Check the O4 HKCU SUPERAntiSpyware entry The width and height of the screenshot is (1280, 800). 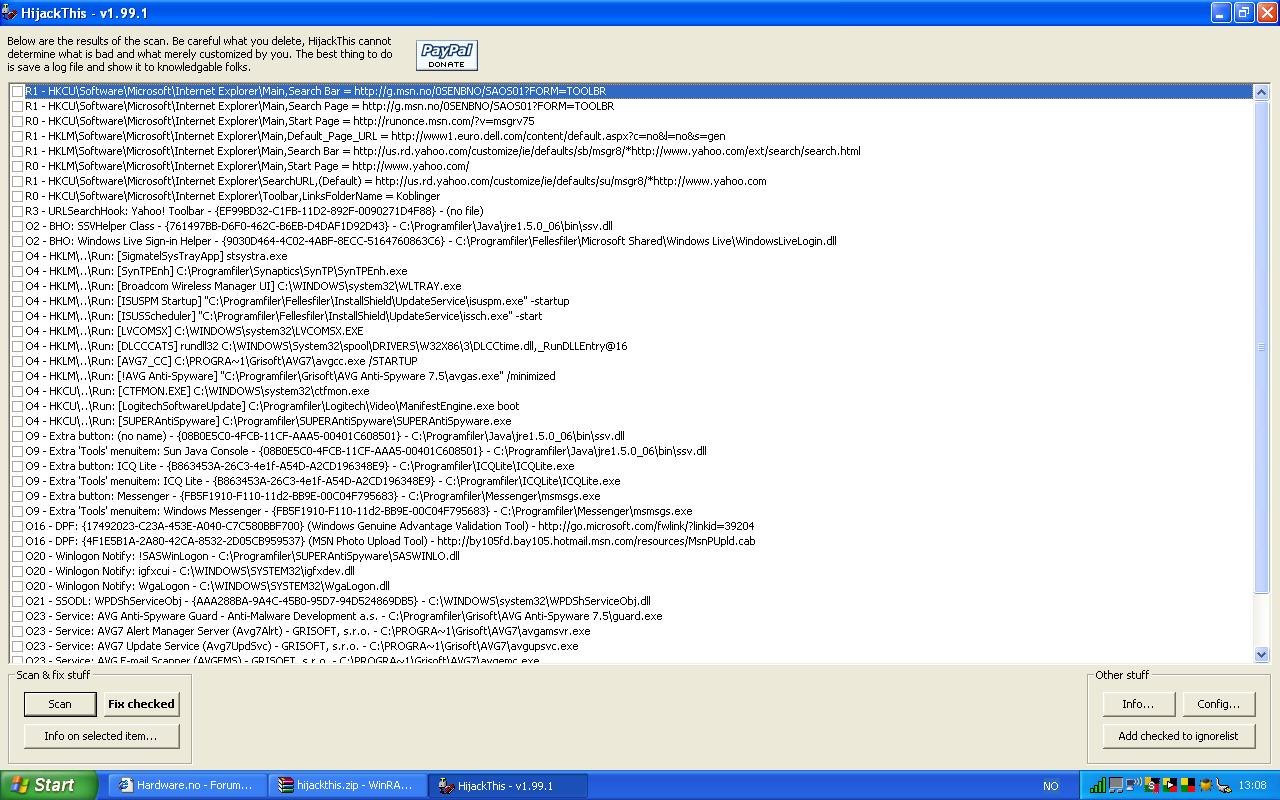(x=18, y=421)
